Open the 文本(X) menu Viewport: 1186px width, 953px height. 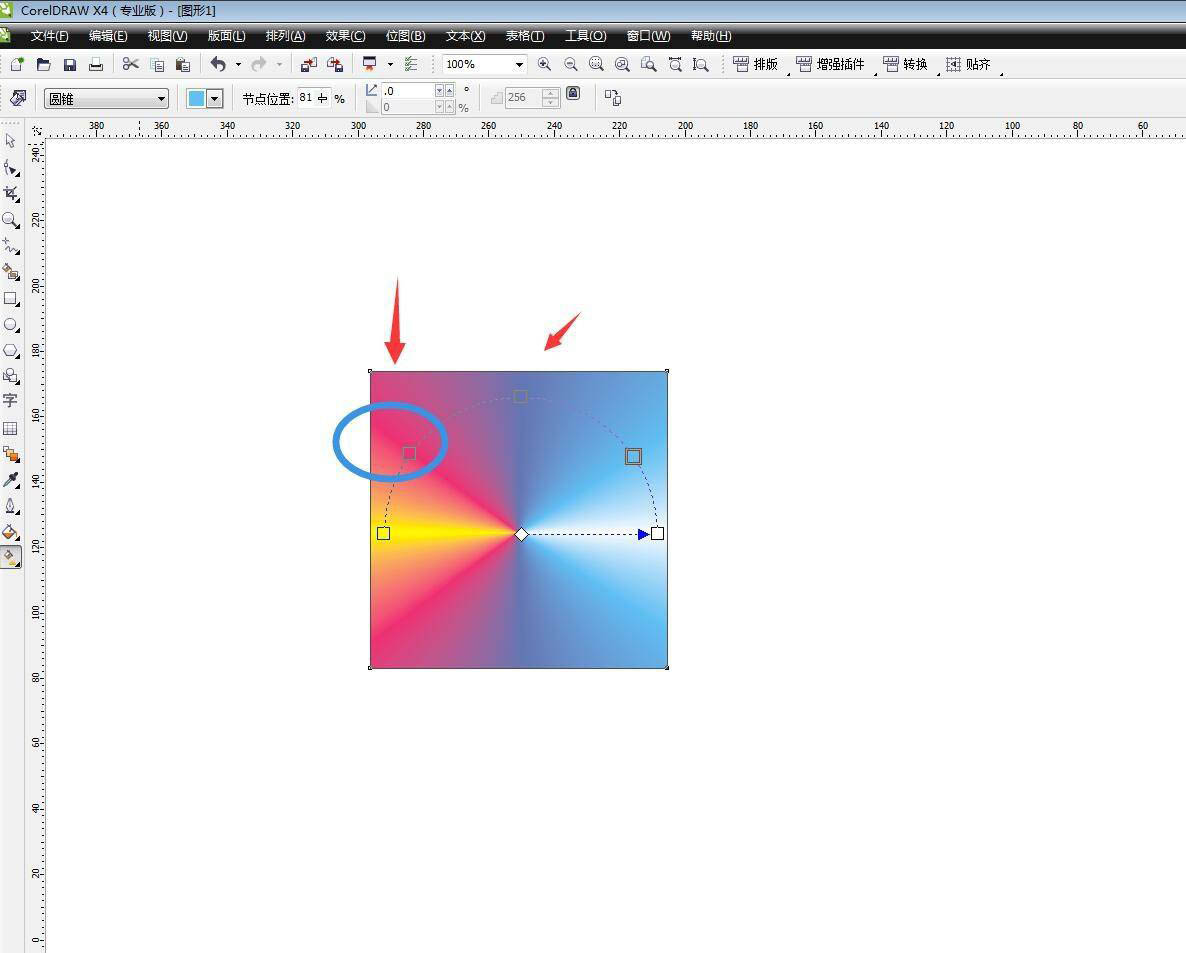[465, 36]
